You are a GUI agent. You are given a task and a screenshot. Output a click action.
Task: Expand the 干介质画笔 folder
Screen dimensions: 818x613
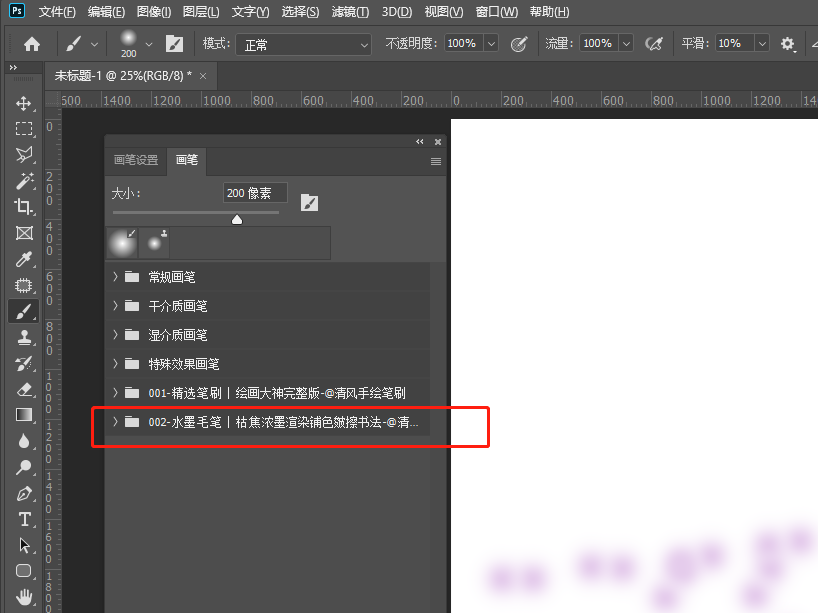click(115, 306)
